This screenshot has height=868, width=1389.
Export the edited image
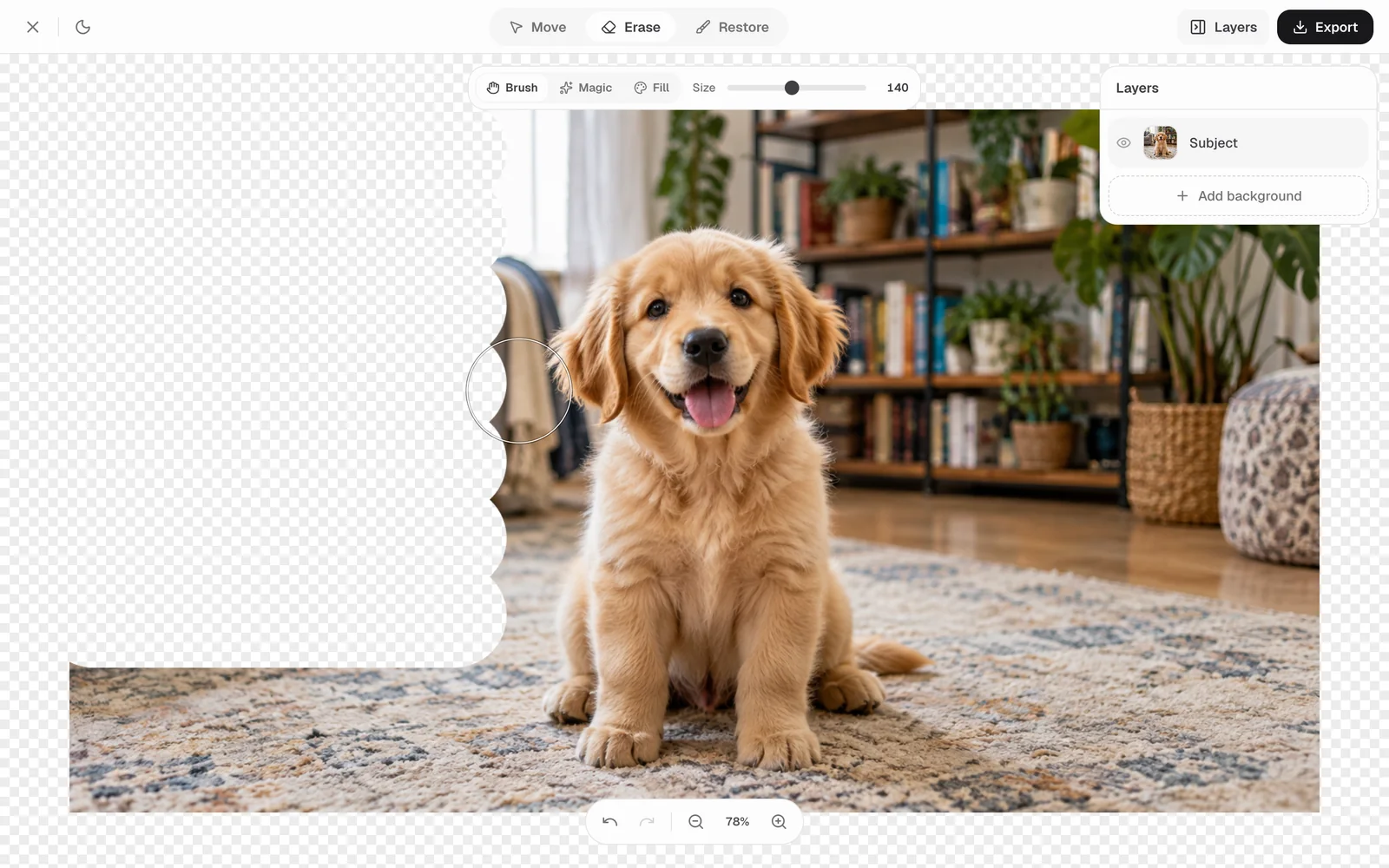pos(1325,27)
